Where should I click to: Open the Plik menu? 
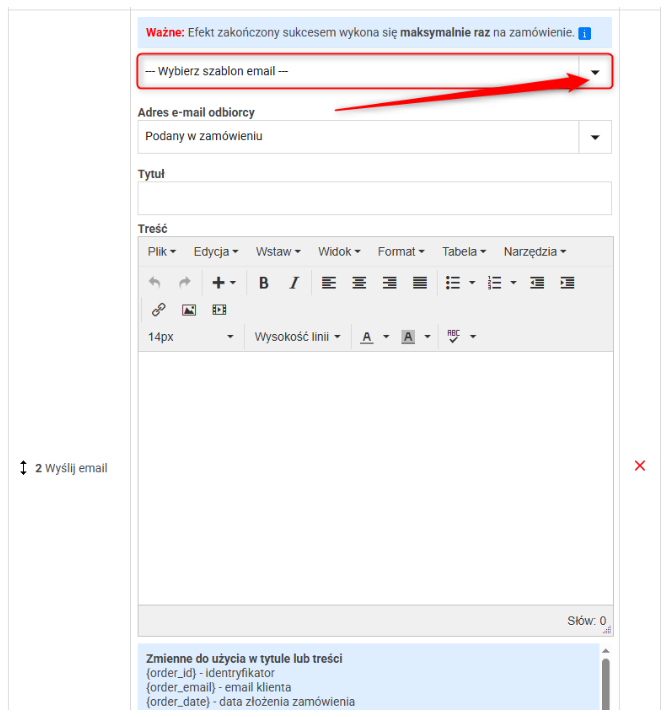coord(161,251)
